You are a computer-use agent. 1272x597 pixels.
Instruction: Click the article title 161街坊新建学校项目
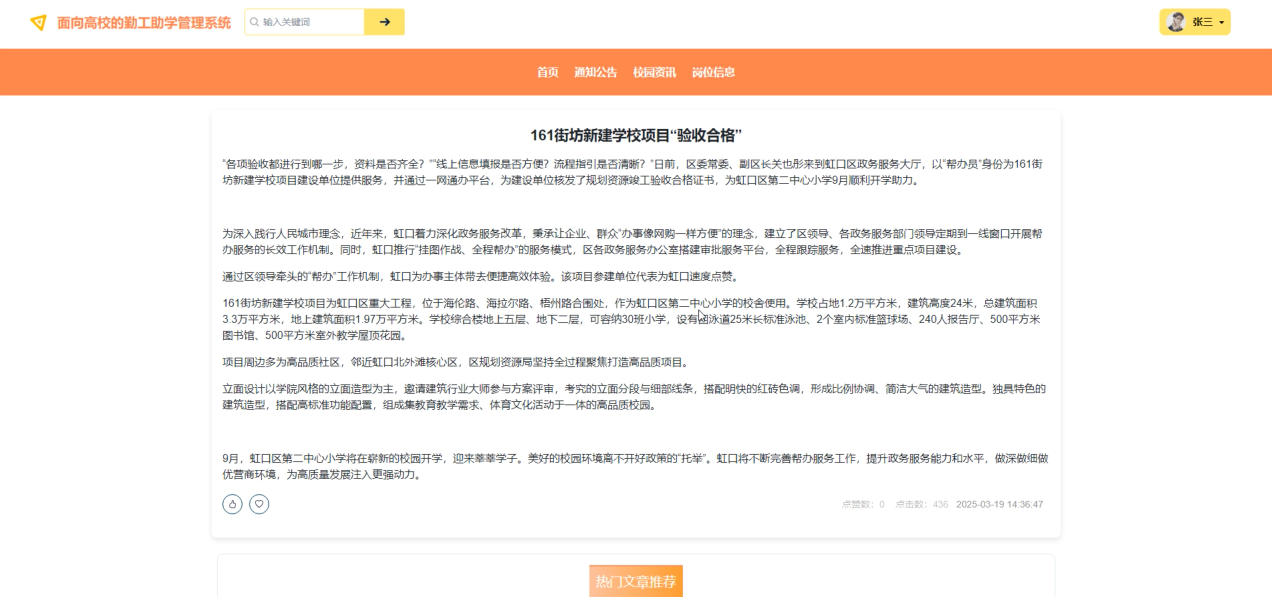(x=635, y=135)
